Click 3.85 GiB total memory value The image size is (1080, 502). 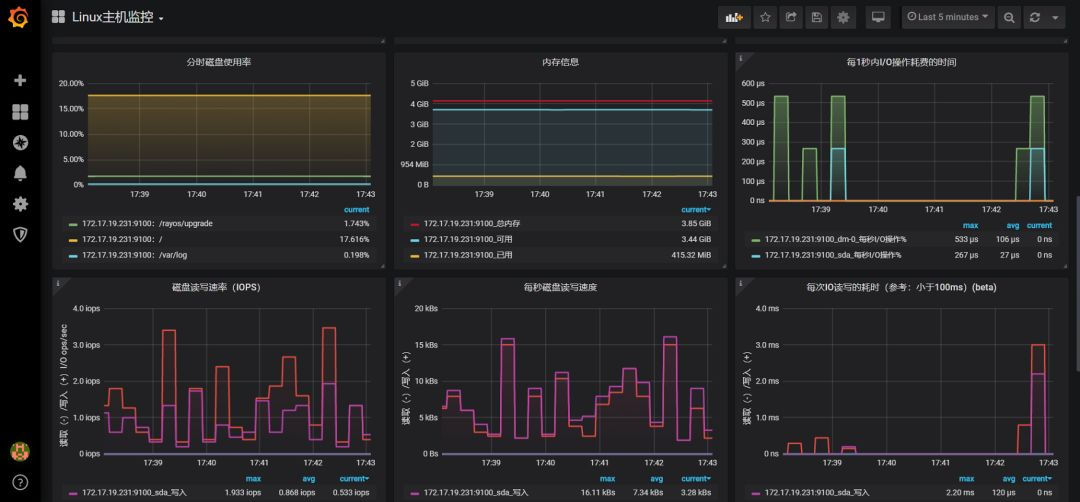[x=696, y=224]
